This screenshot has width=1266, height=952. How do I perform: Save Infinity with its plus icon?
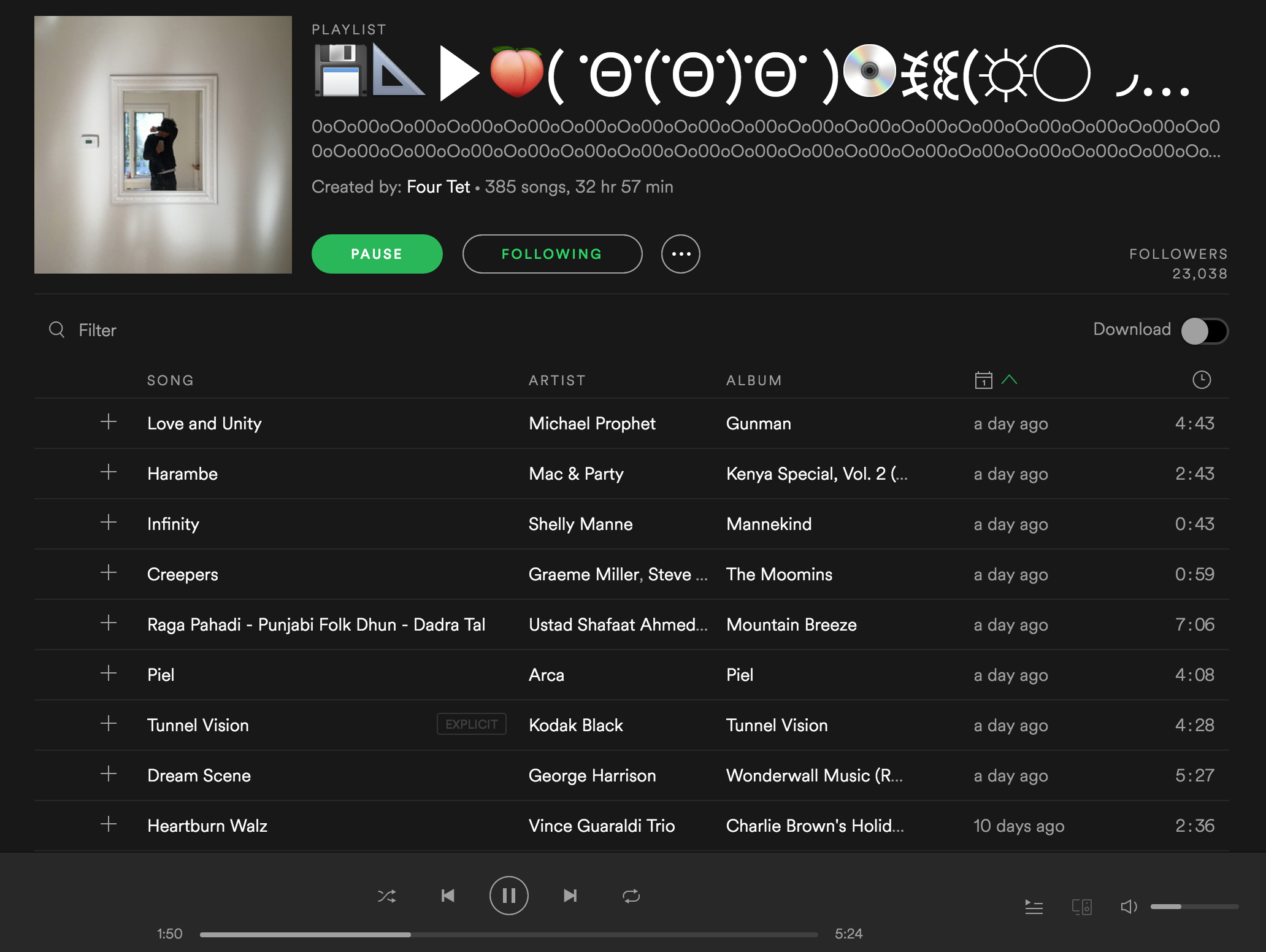pos(109,523)
